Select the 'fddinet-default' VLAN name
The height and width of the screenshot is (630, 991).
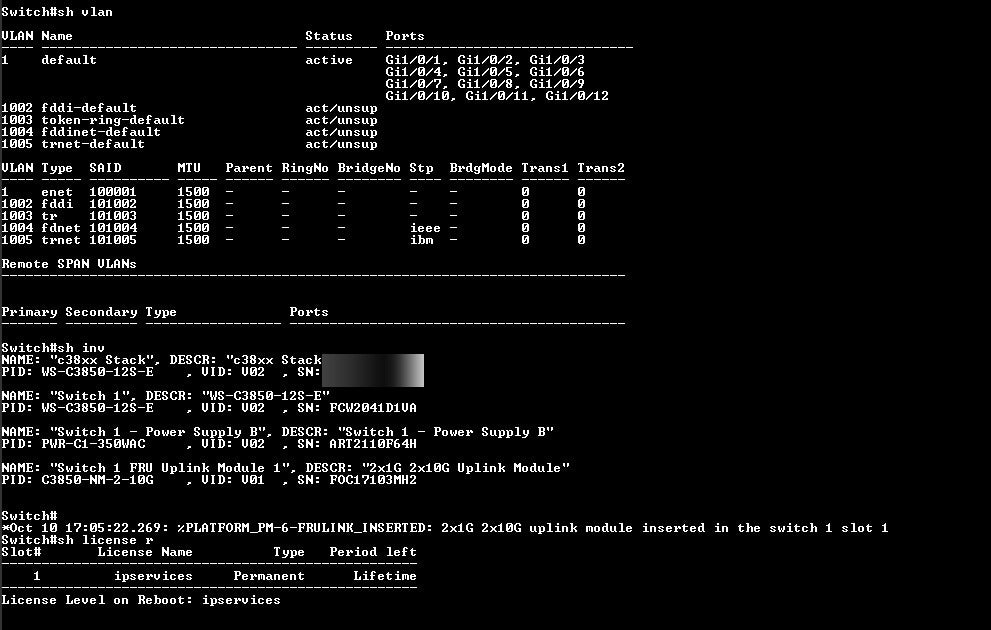pos(101,132)
